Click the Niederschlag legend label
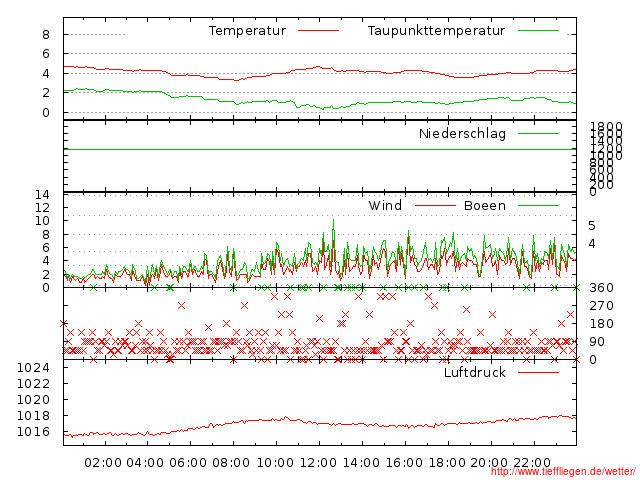 (462, 133)
